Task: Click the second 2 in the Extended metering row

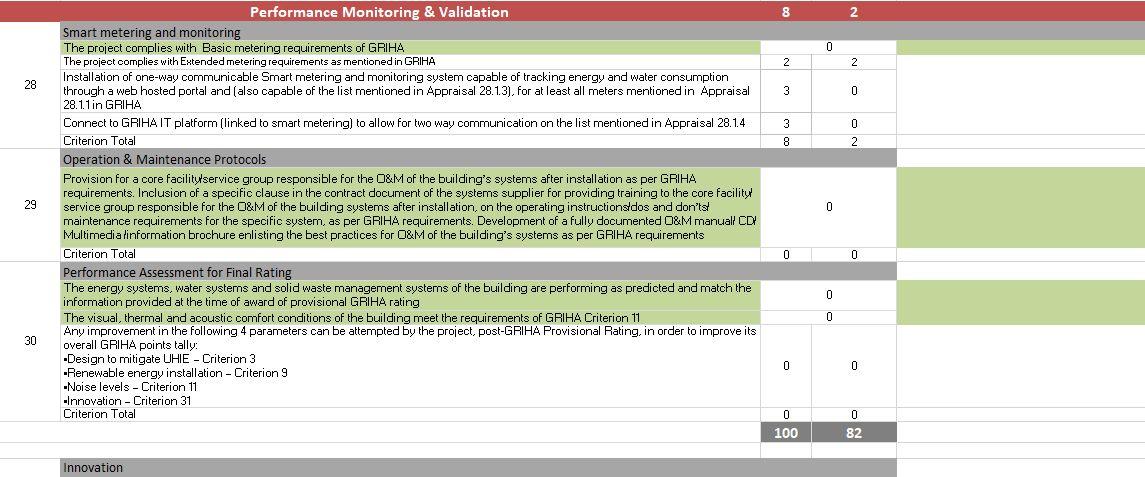Action: tap(854, 62)
